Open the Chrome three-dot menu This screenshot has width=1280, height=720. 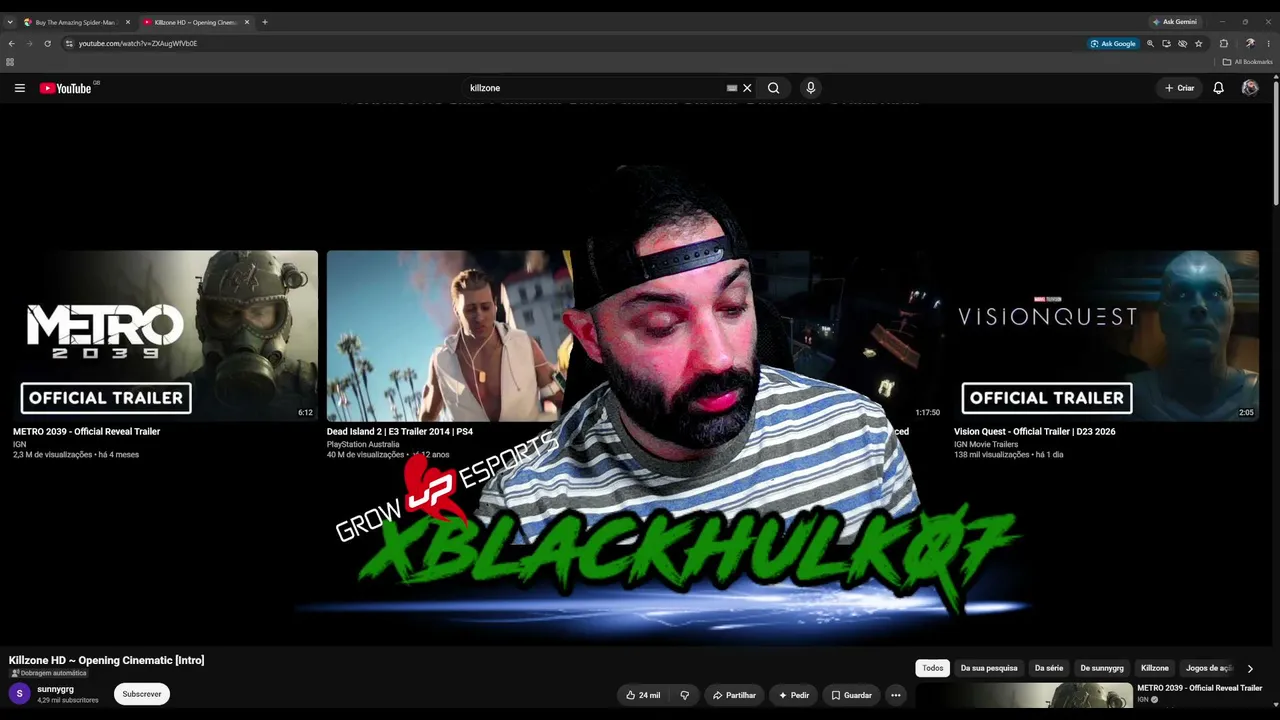1267,44
